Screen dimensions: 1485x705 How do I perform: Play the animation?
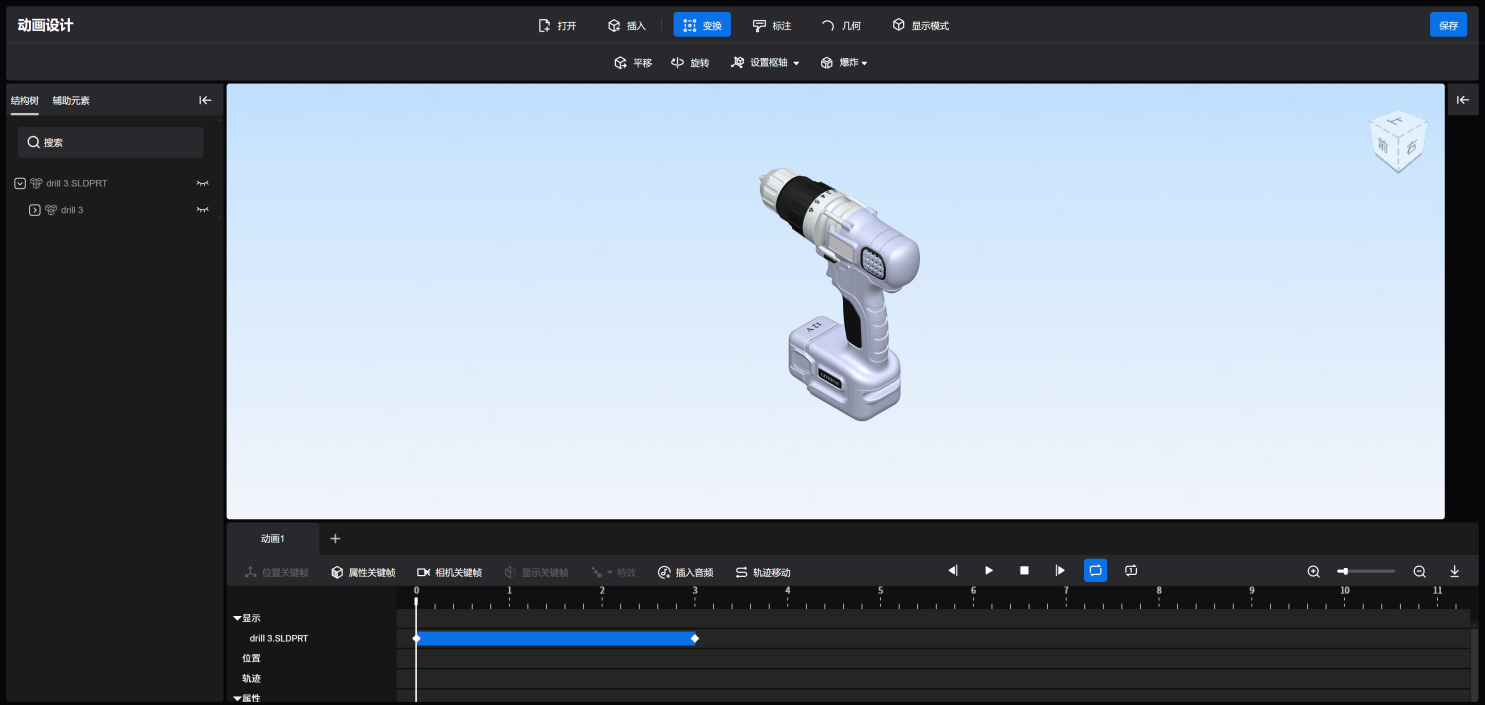[x=989, y=570]
